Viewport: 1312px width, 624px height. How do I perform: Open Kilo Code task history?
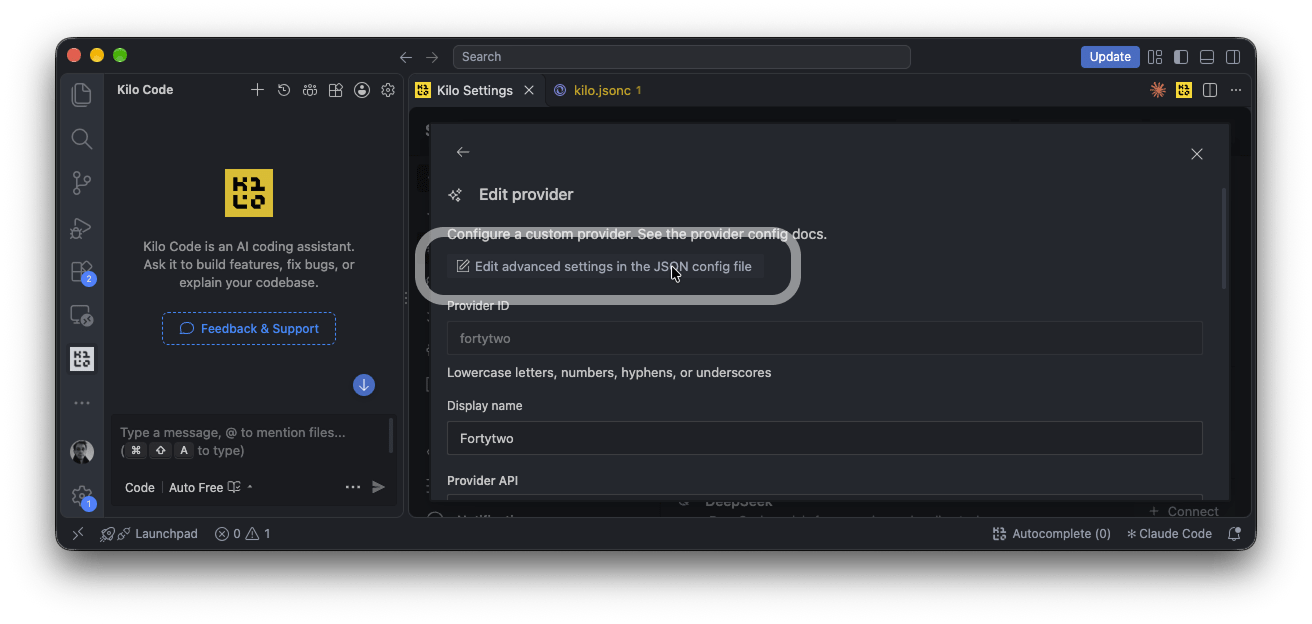coord(284,90)
